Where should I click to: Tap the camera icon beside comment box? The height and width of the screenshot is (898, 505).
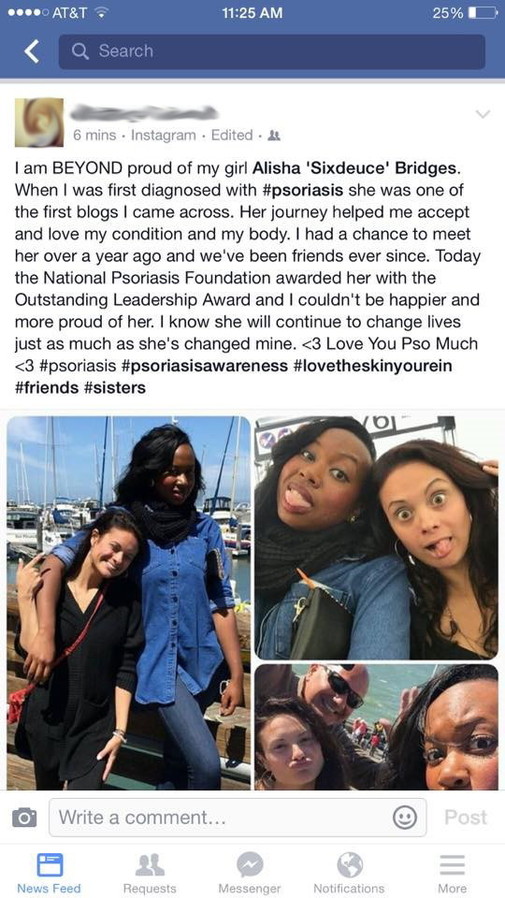25,817
